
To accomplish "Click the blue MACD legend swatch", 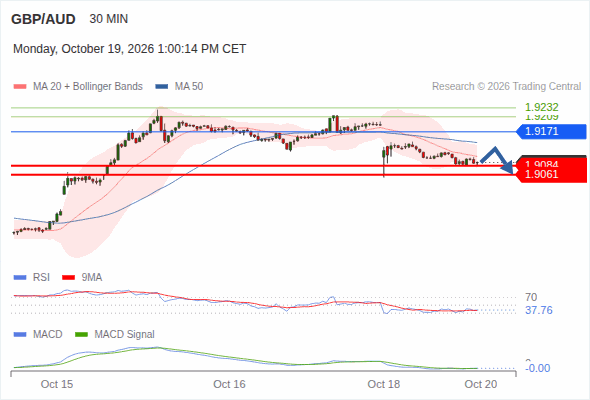I will 20,335.
